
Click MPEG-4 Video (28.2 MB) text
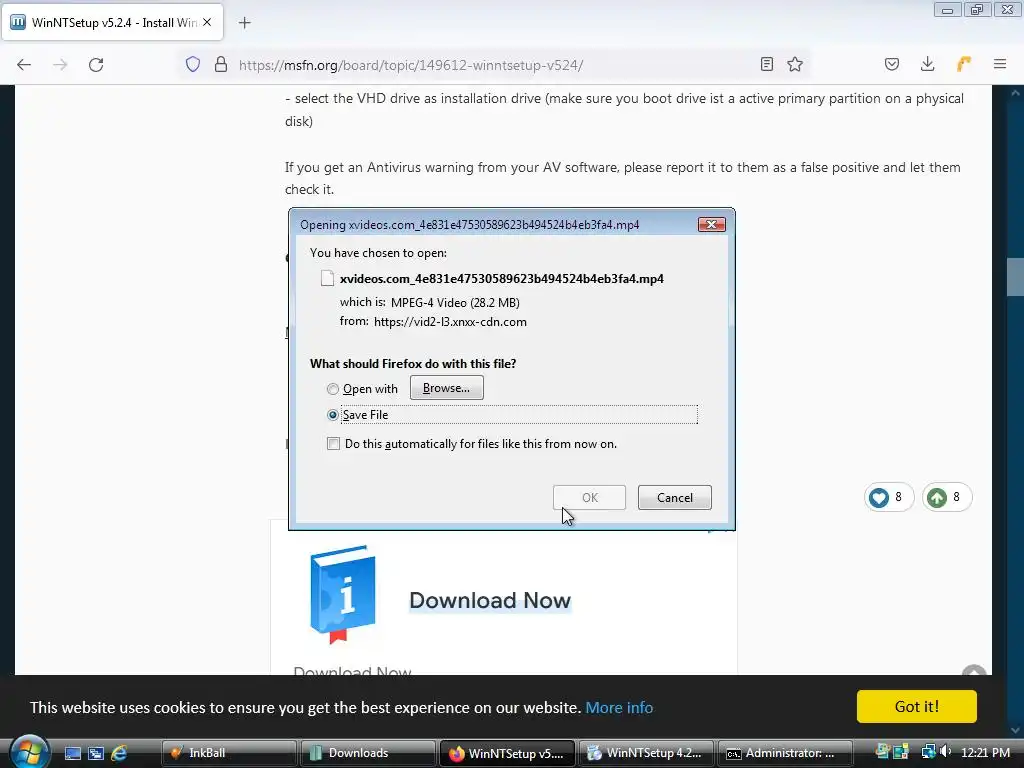pos(455,303)
